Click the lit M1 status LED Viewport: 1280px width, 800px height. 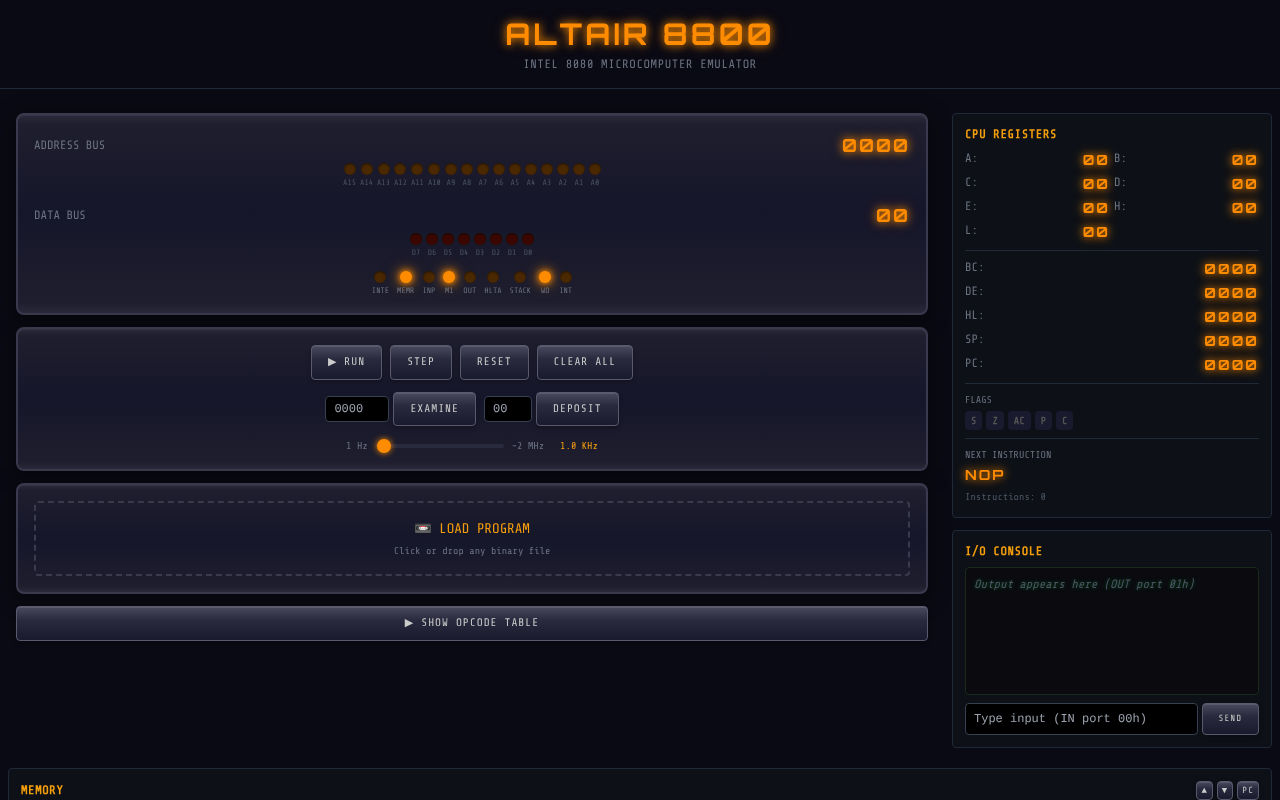[x=449, y=278]
